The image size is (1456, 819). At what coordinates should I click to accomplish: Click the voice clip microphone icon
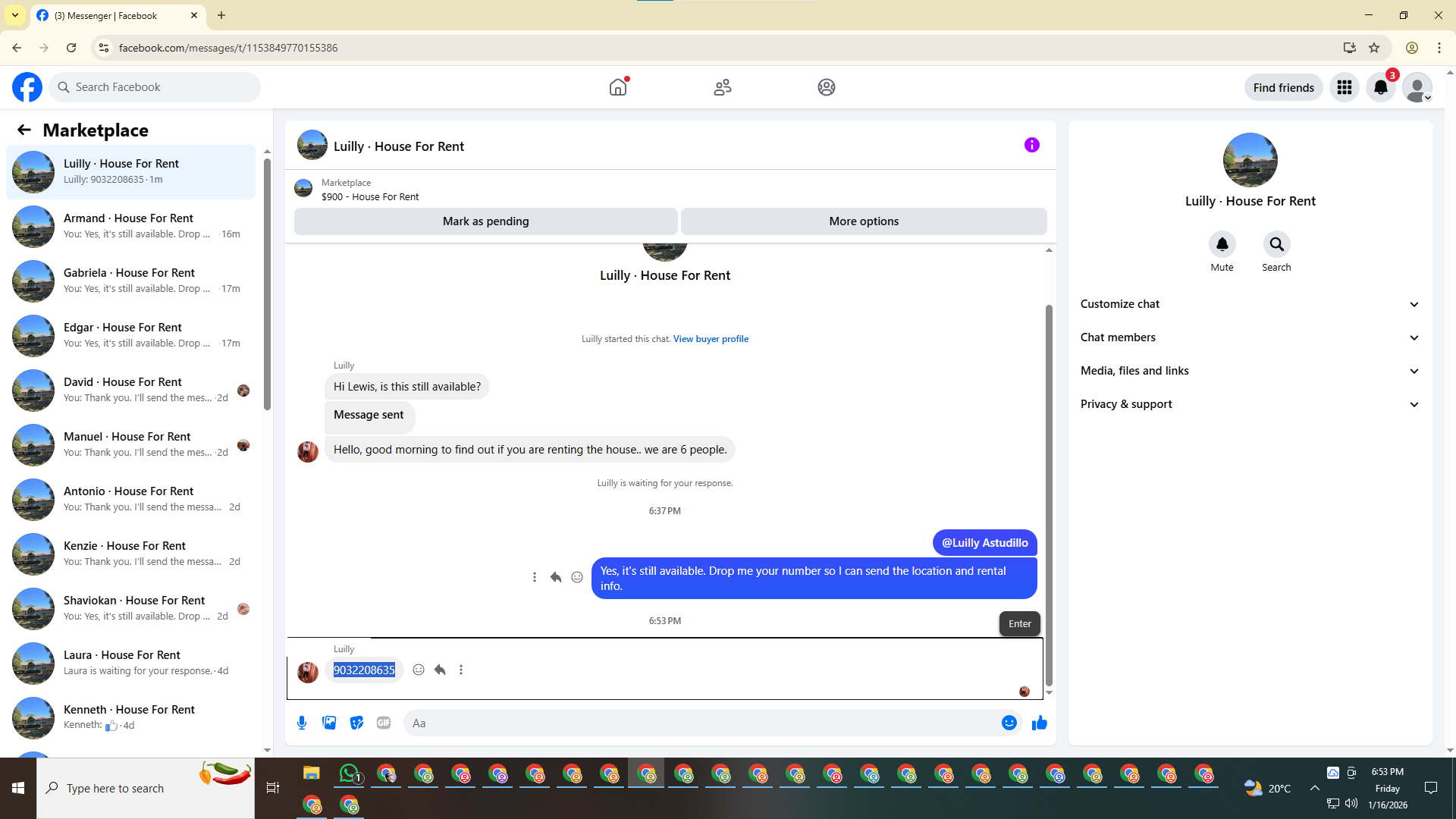(302, 723)
